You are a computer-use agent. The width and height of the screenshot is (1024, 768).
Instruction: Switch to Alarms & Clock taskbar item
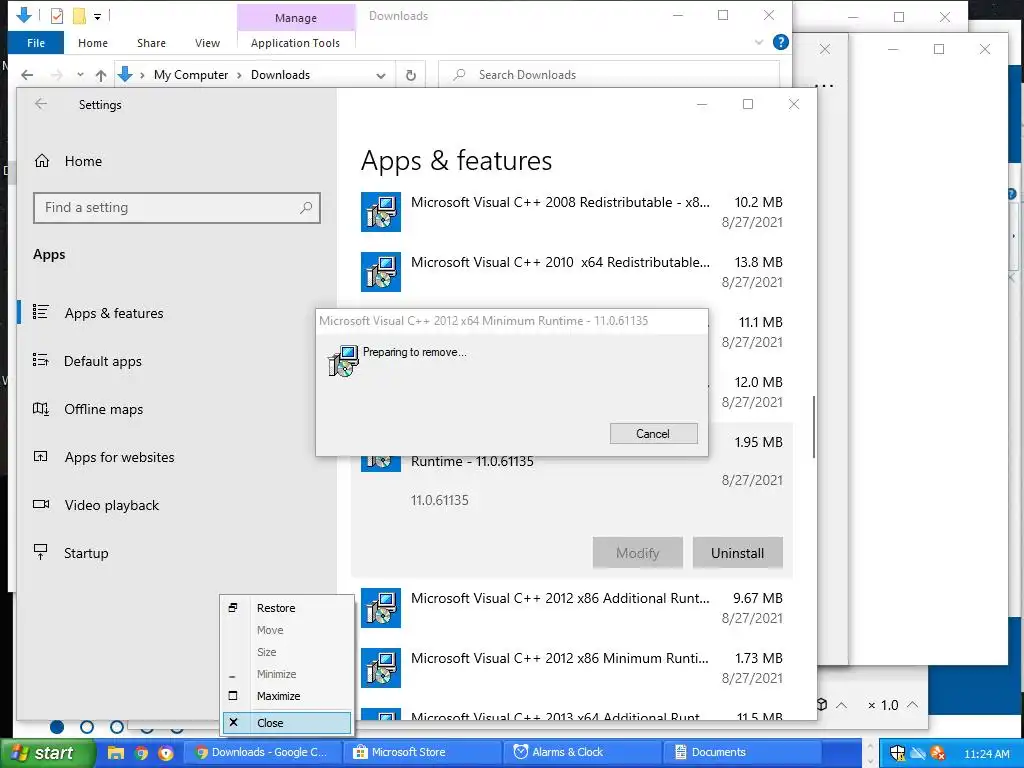pos(582,752)
